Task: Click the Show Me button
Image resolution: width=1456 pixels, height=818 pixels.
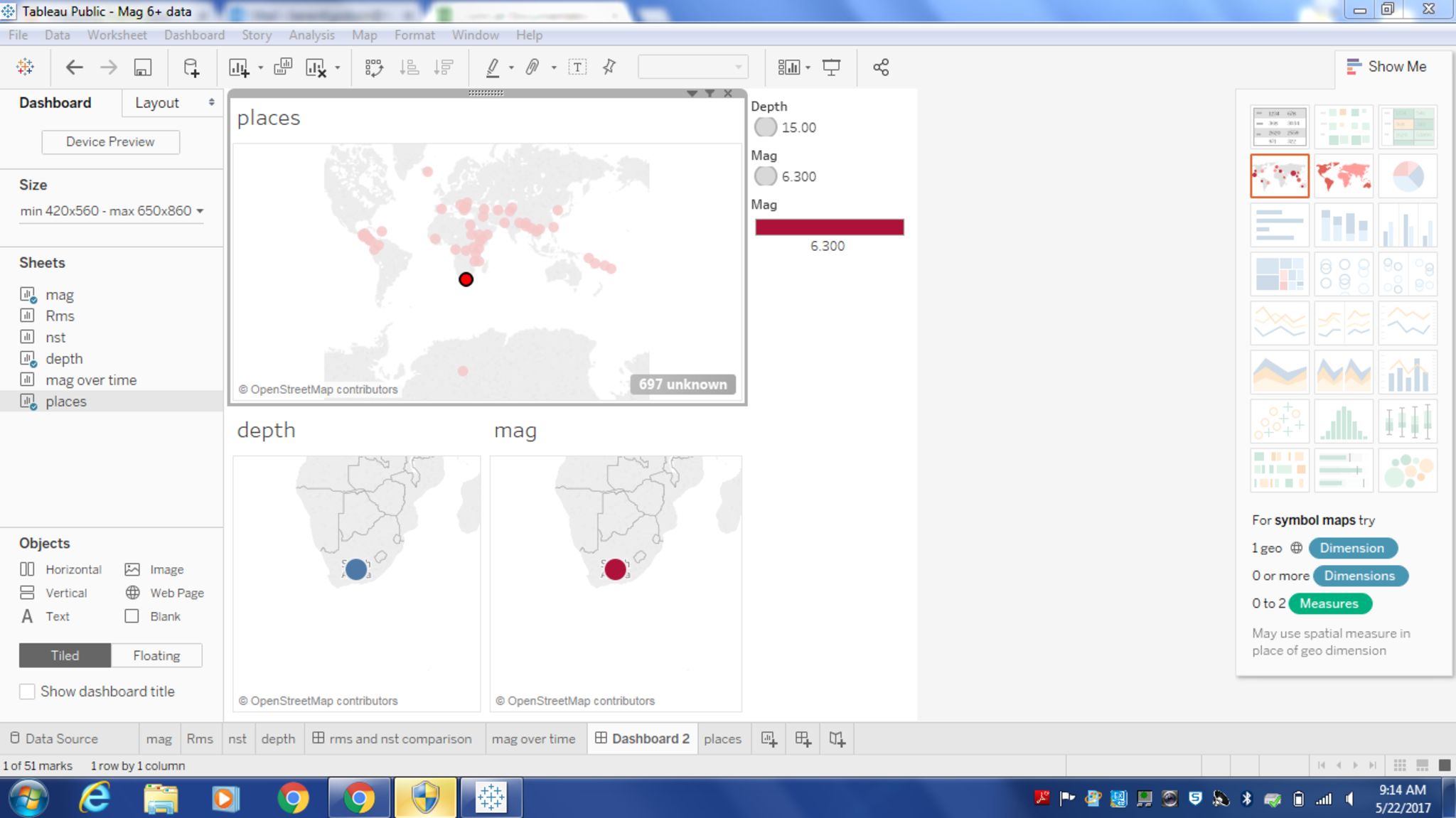Action: coord(1386,66)
